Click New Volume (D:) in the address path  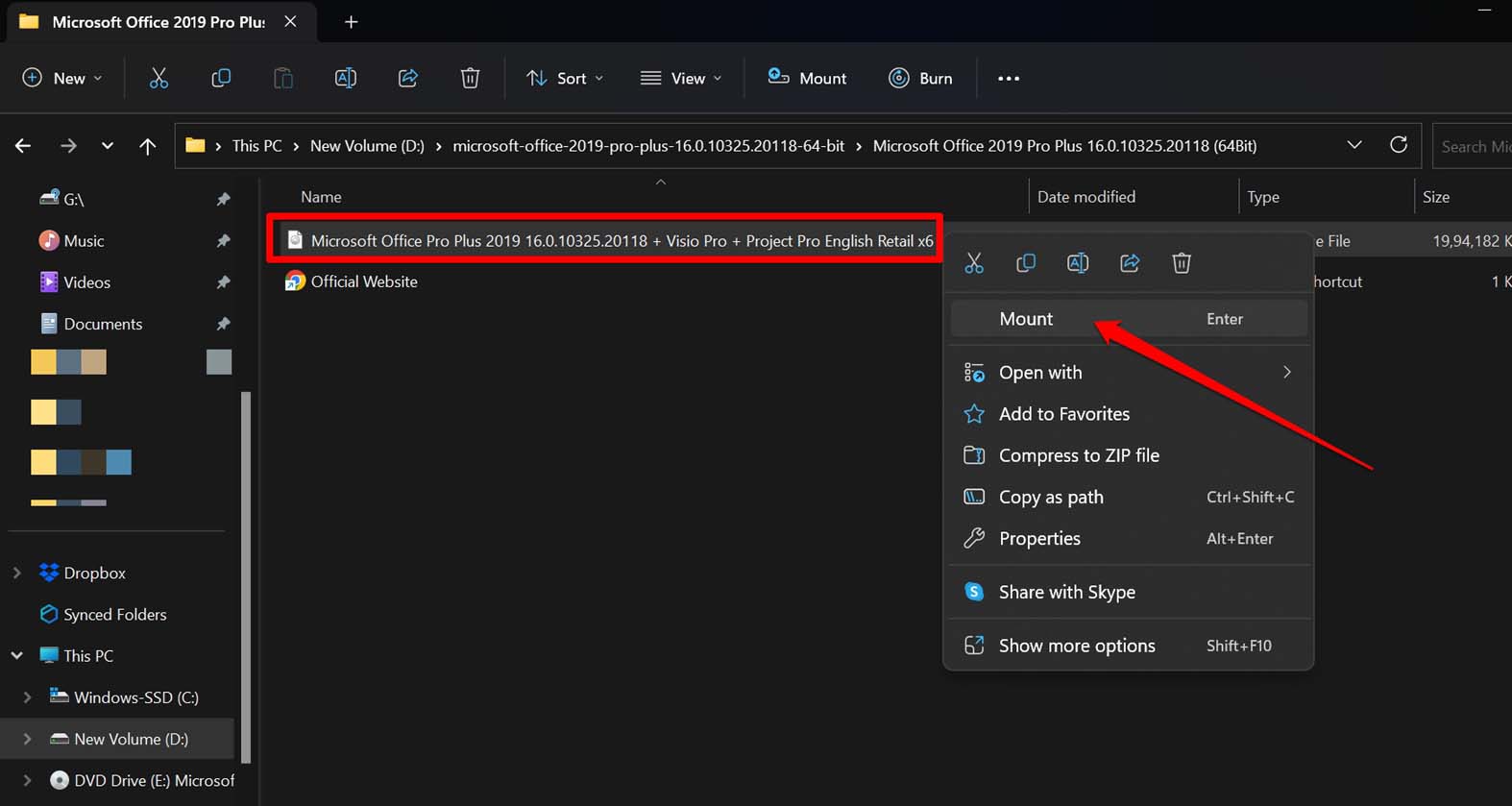tap(367, 146)
